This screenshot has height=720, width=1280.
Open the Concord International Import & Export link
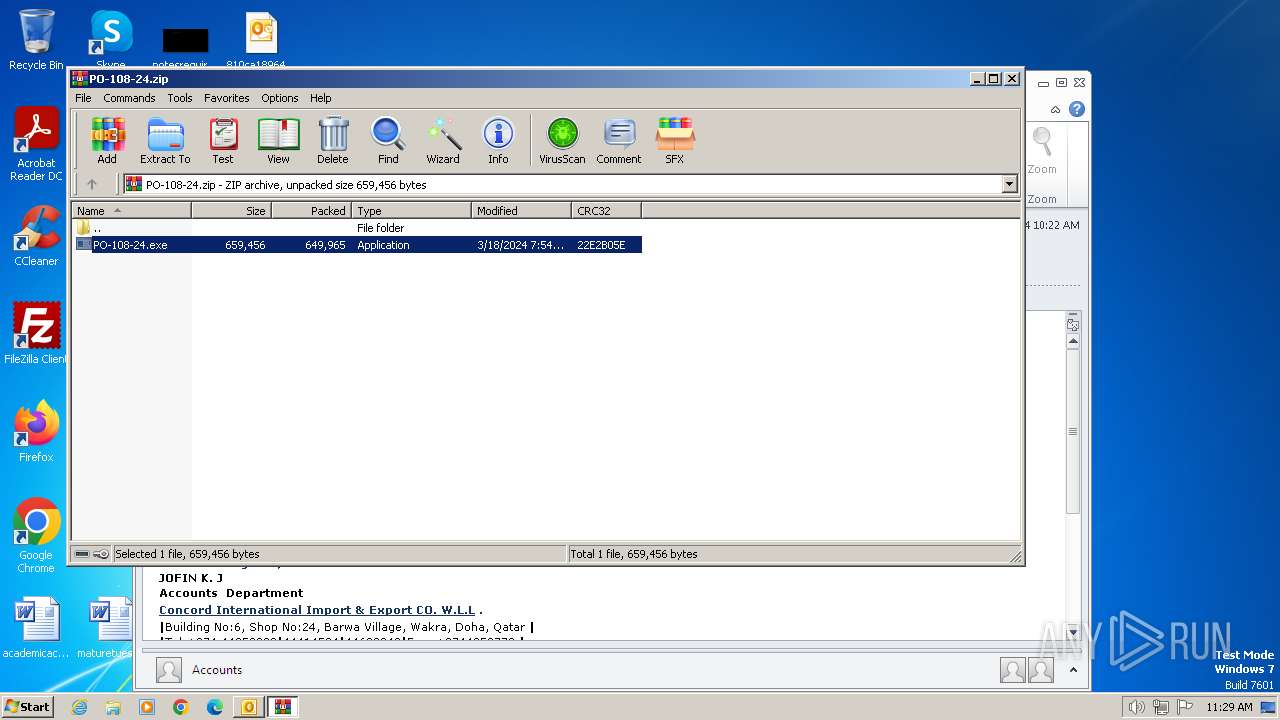coord(317,610)
